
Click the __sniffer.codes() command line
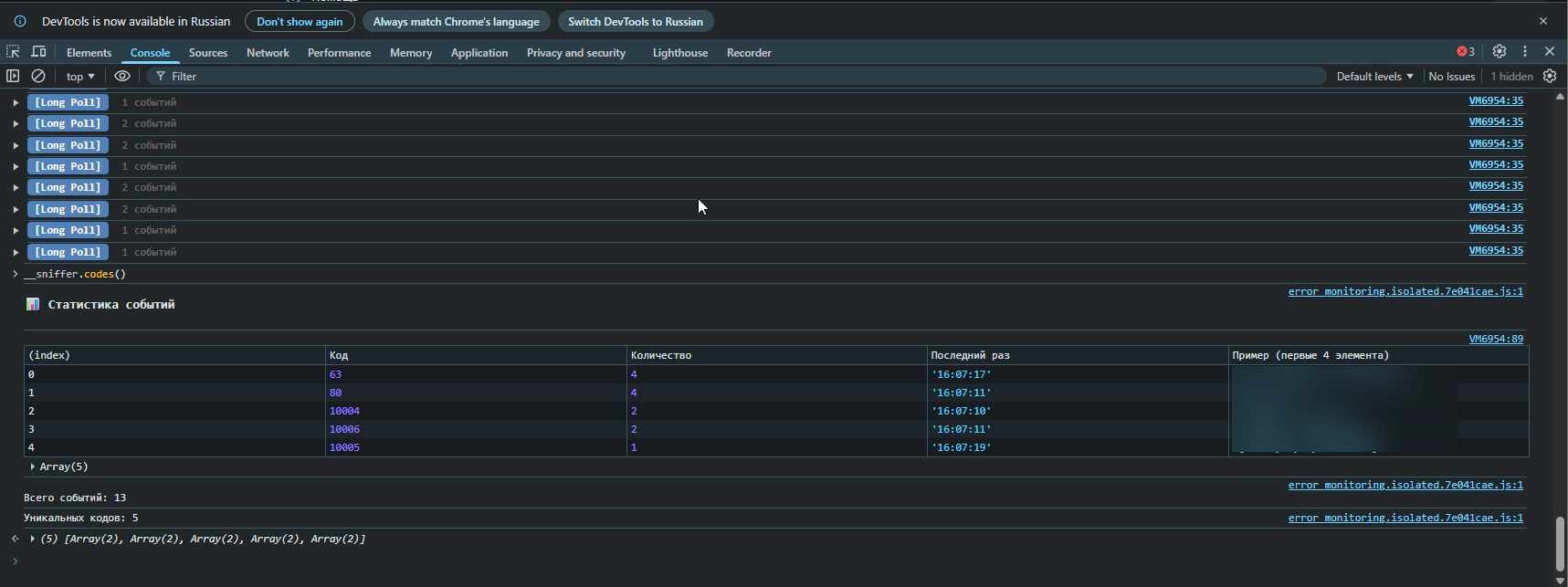(x=75, y=274)
